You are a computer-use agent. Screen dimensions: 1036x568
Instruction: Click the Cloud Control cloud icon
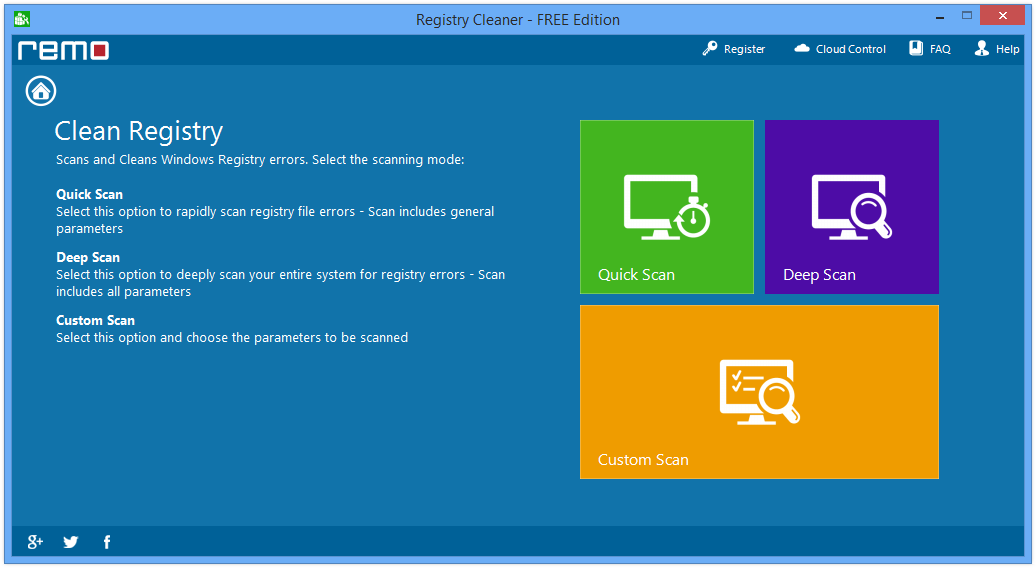801,48
